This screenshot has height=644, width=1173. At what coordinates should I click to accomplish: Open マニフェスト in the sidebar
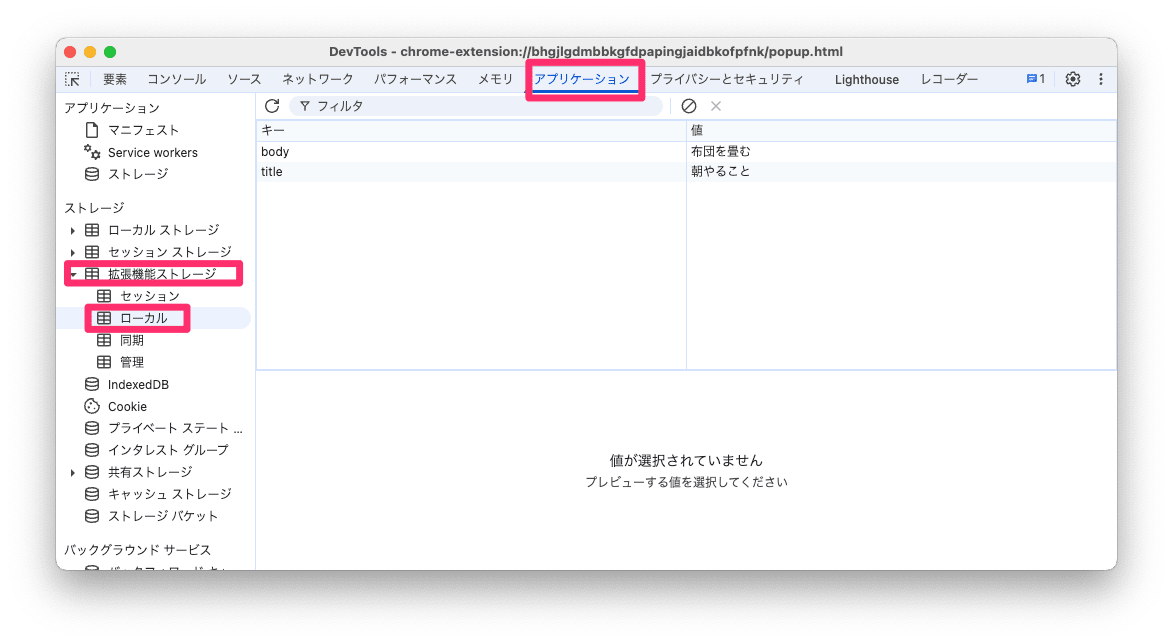pyautogui.click(x=143, y=130)
